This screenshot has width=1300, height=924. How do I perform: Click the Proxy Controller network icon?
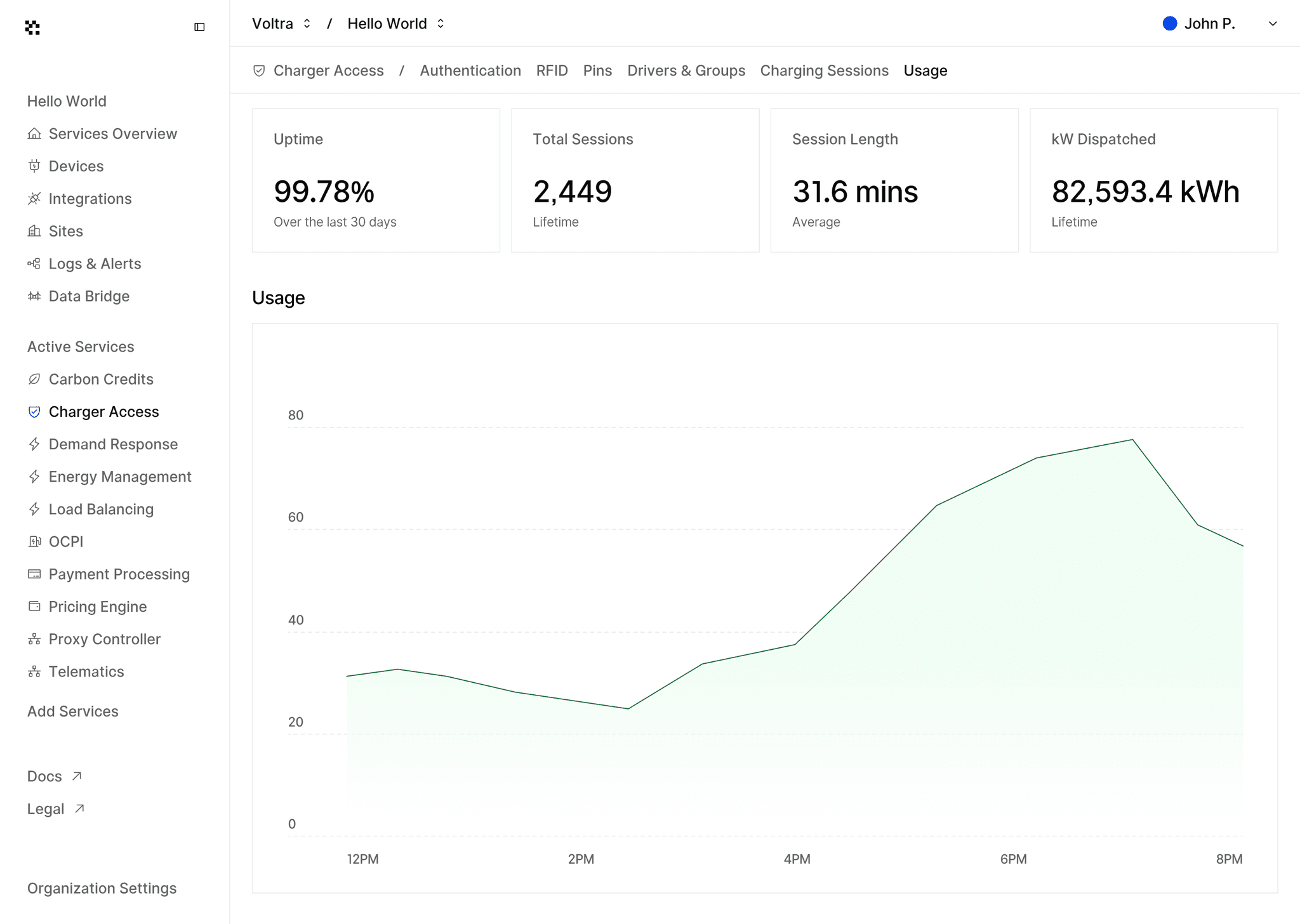click(34, 638)
